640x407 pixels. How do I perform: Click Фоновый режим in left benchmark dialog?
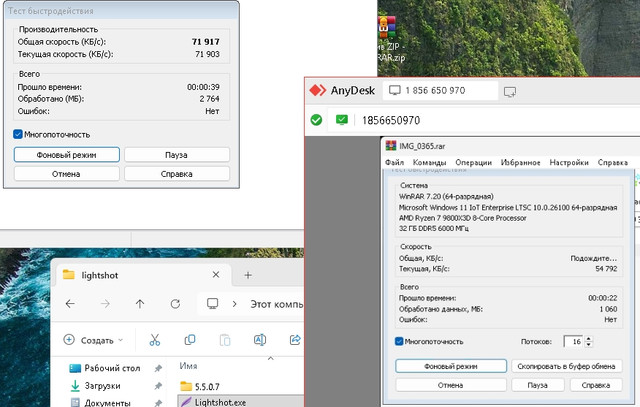[67, 155]
